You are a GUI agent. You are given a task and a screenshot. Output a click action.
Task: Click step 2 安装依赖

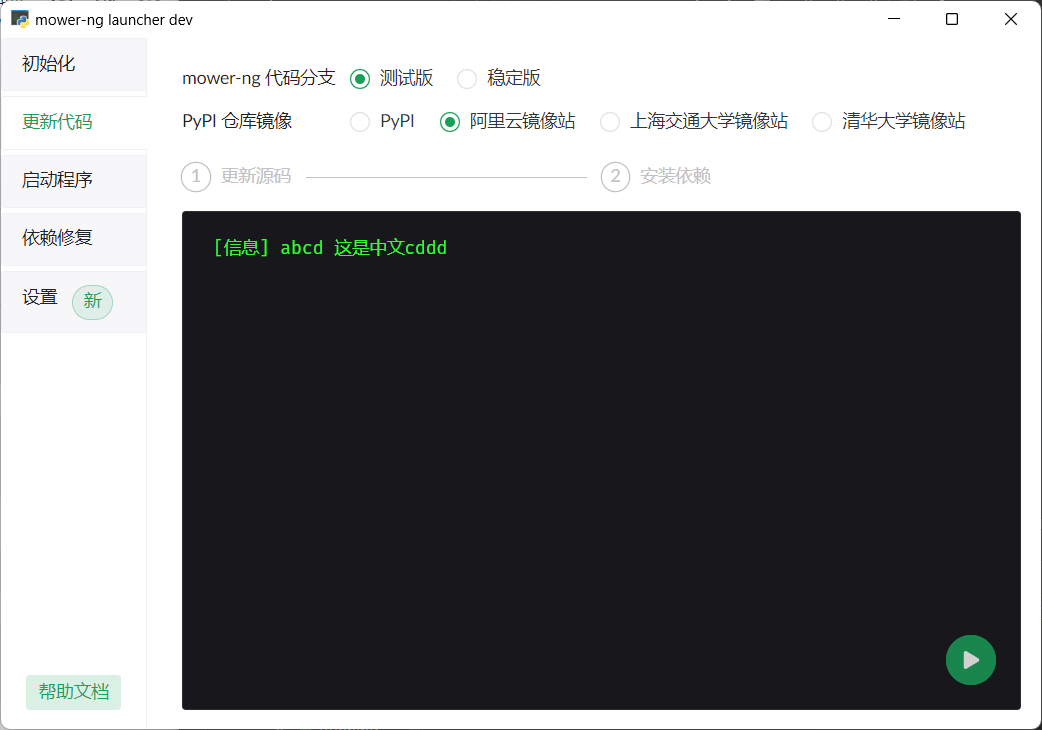pos(656,177)
